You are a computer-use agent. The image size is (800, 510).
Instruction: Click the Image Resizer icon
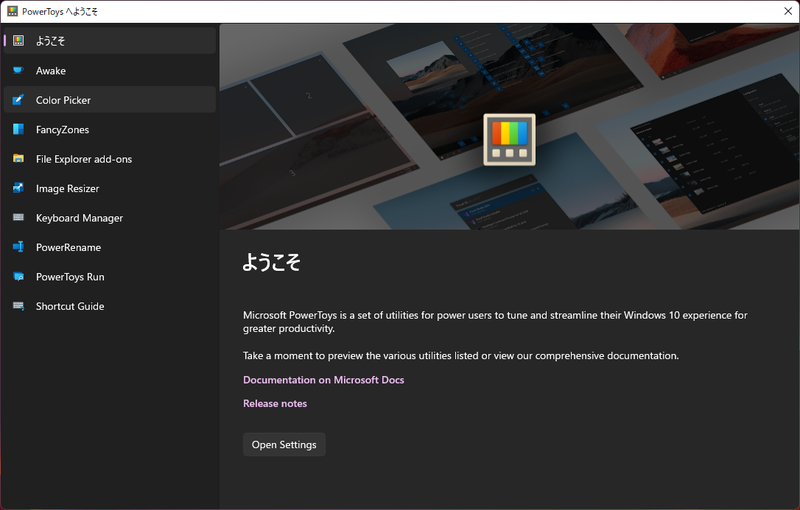18,188
